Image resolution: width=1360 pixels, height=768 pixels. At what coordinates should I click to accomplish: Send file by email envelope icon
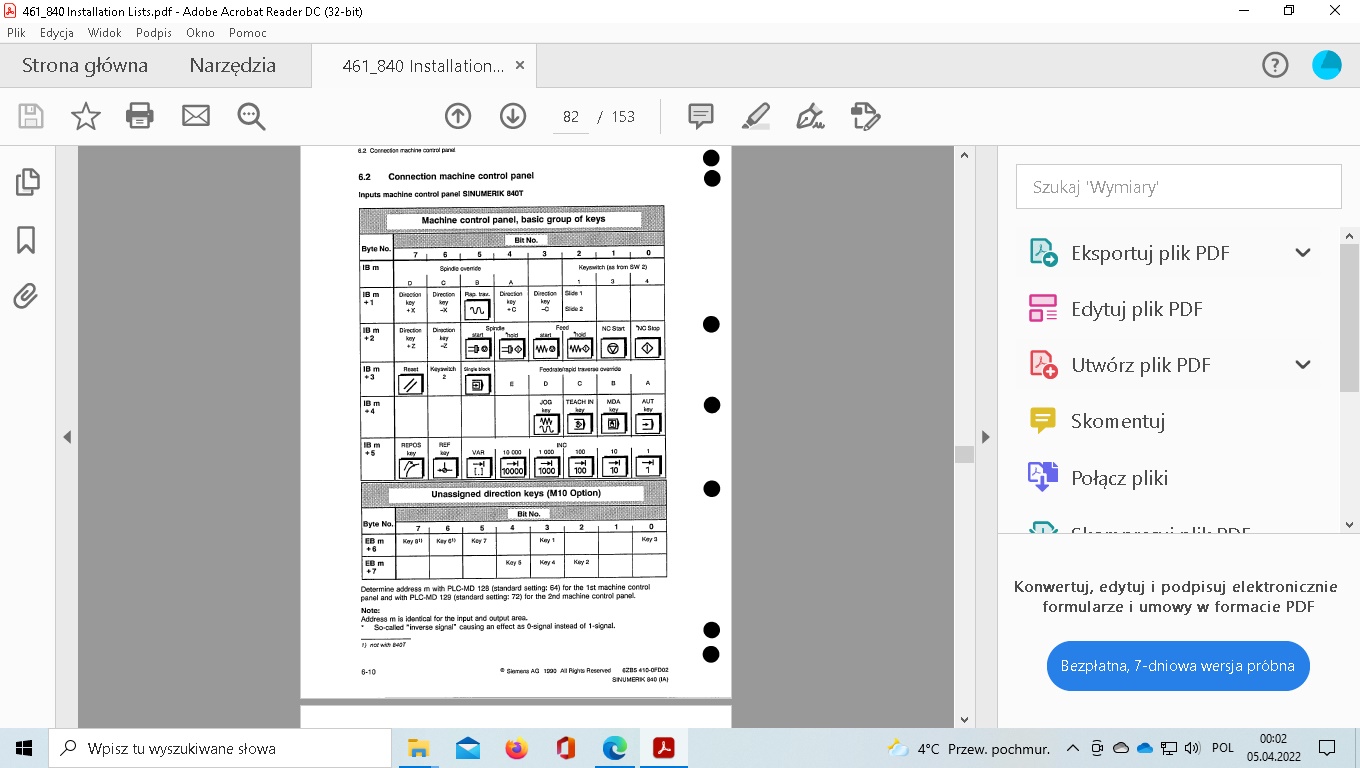coord(196,116)
